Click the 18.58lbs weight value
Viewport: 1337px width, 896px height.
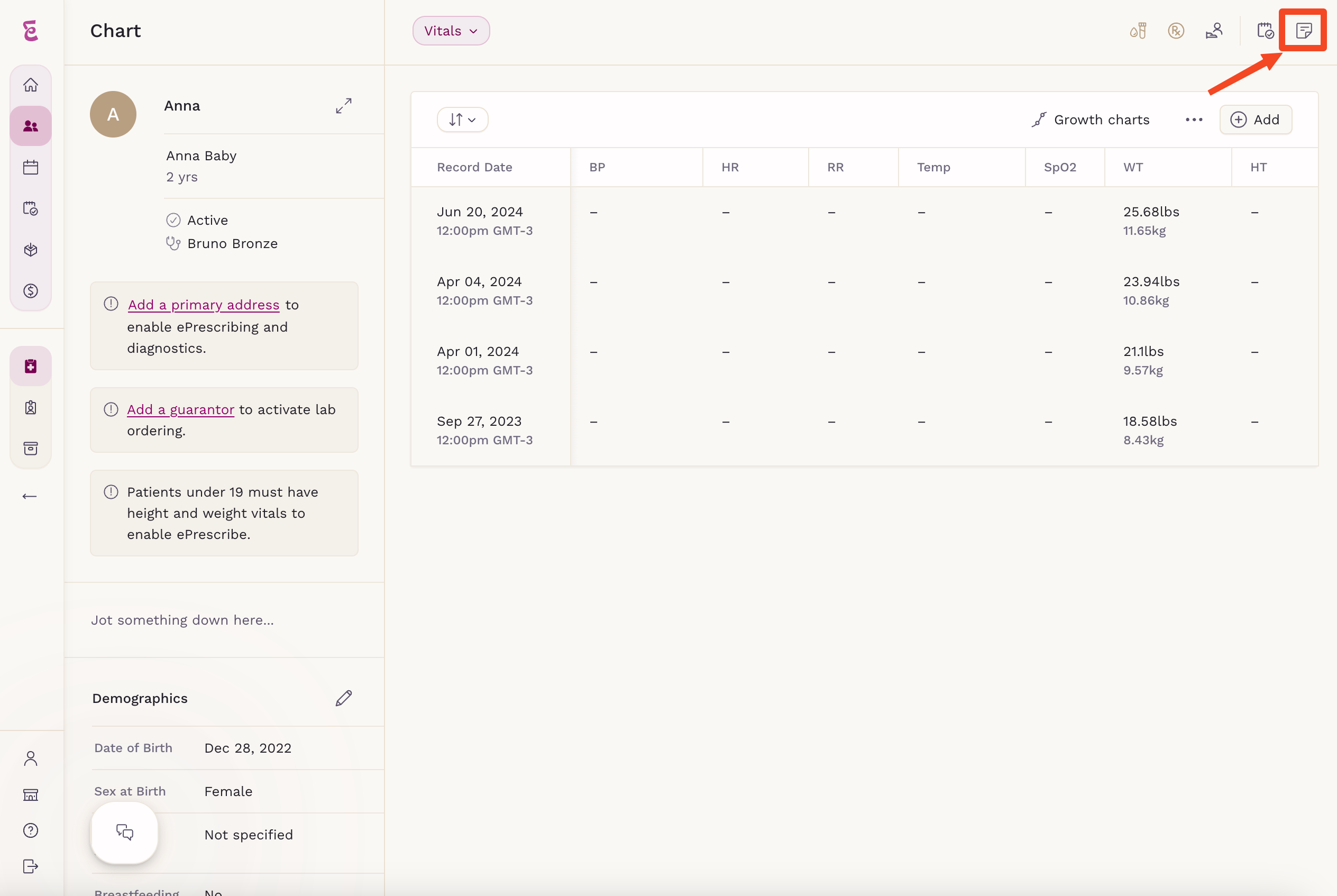[x=1150, y=421]
